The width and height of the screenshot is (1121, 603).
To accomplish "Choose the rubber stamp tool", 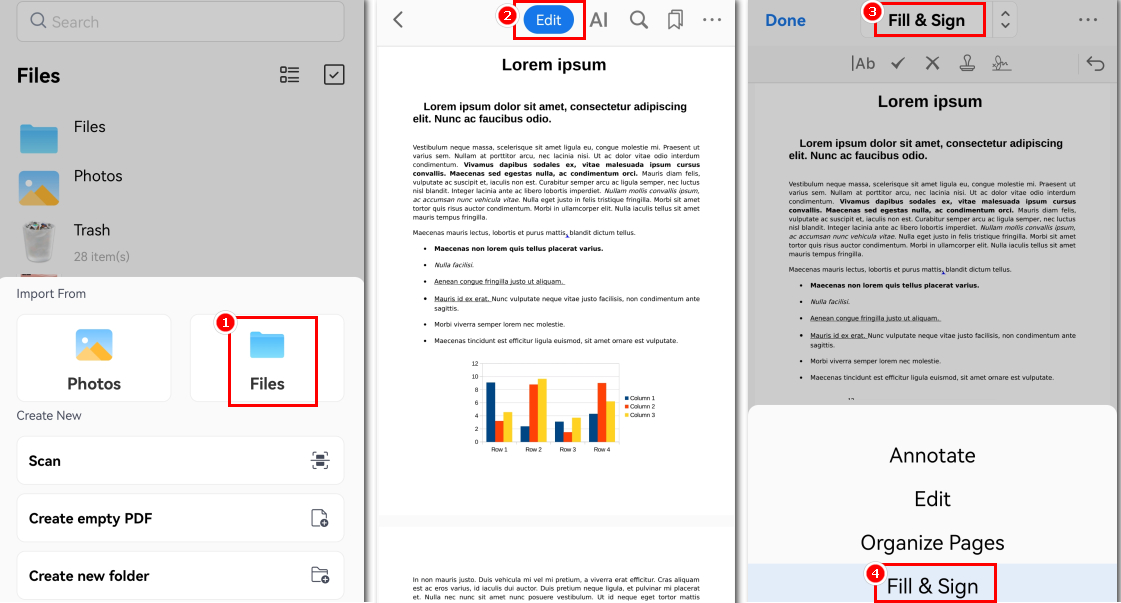I will tap(967, 63).
